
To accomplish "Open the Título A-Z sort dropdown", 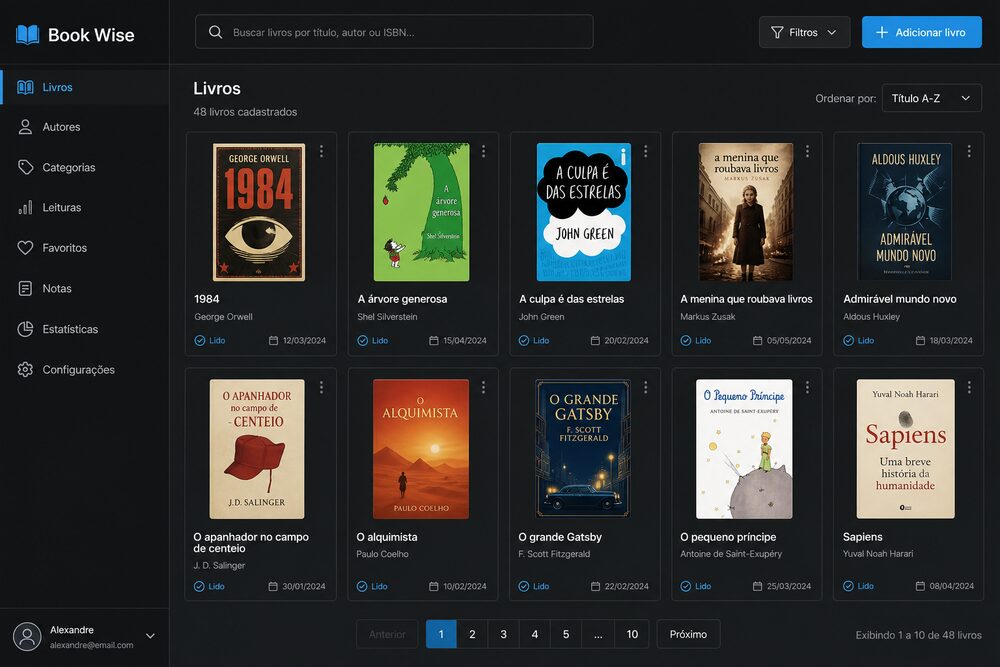I will pyautogui.click(x=931, y=98).
